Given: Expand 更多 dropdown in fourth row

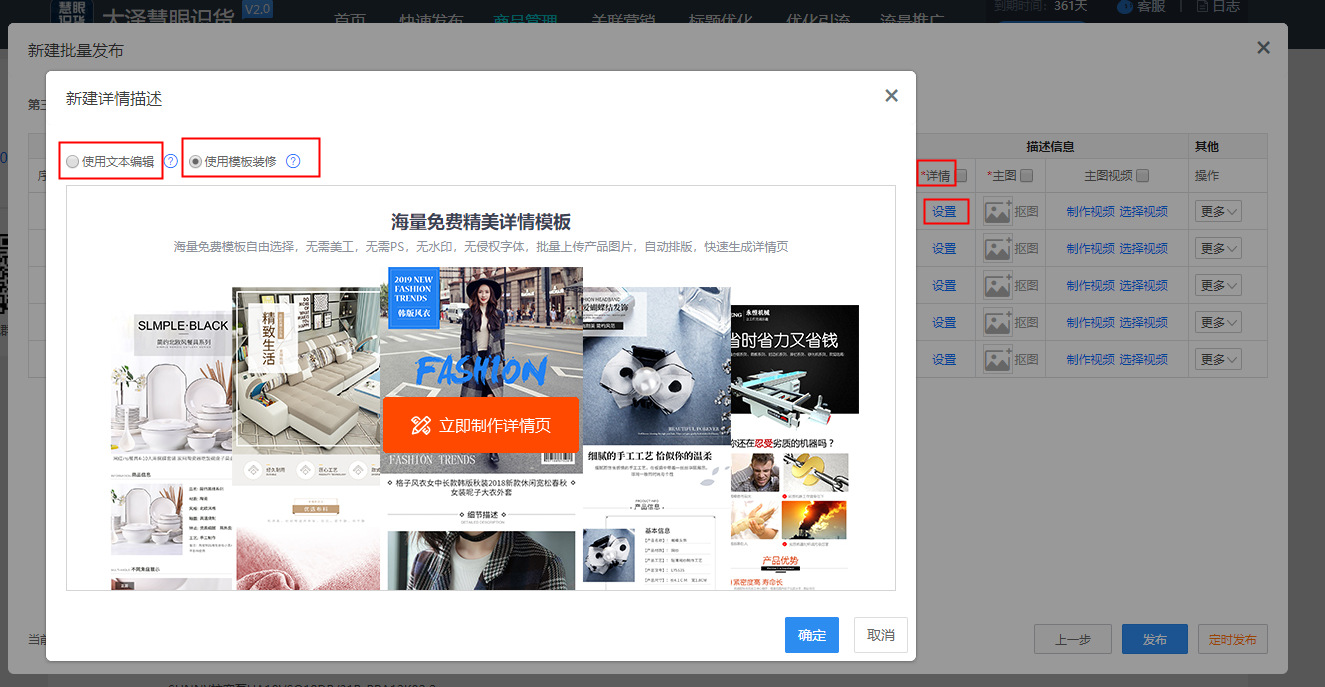Looking at the screenshot, I should click(x=1219, y=323).
